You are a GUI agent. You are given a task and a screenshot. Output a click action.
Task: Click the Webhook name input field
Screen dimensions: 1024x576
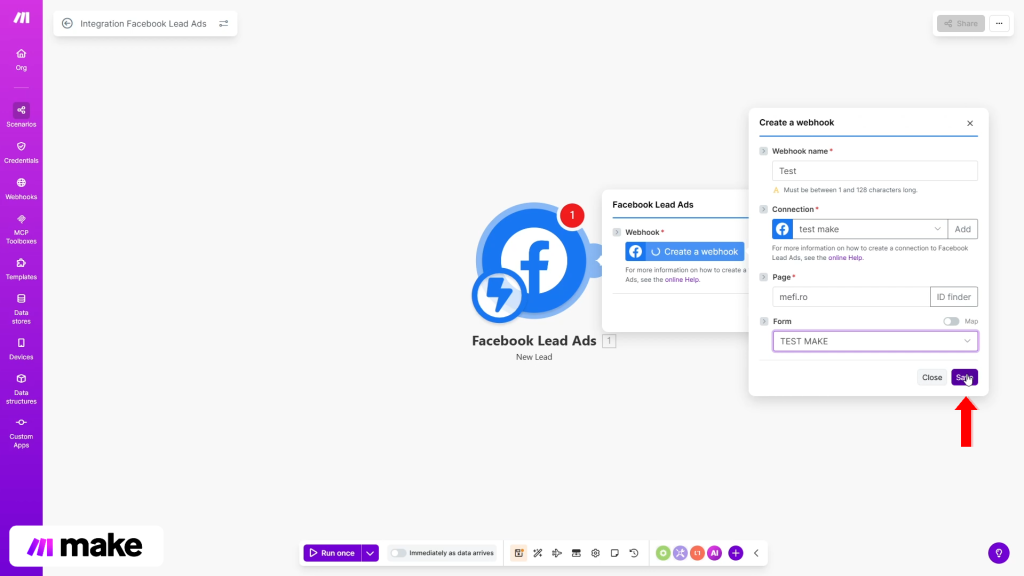874,171
